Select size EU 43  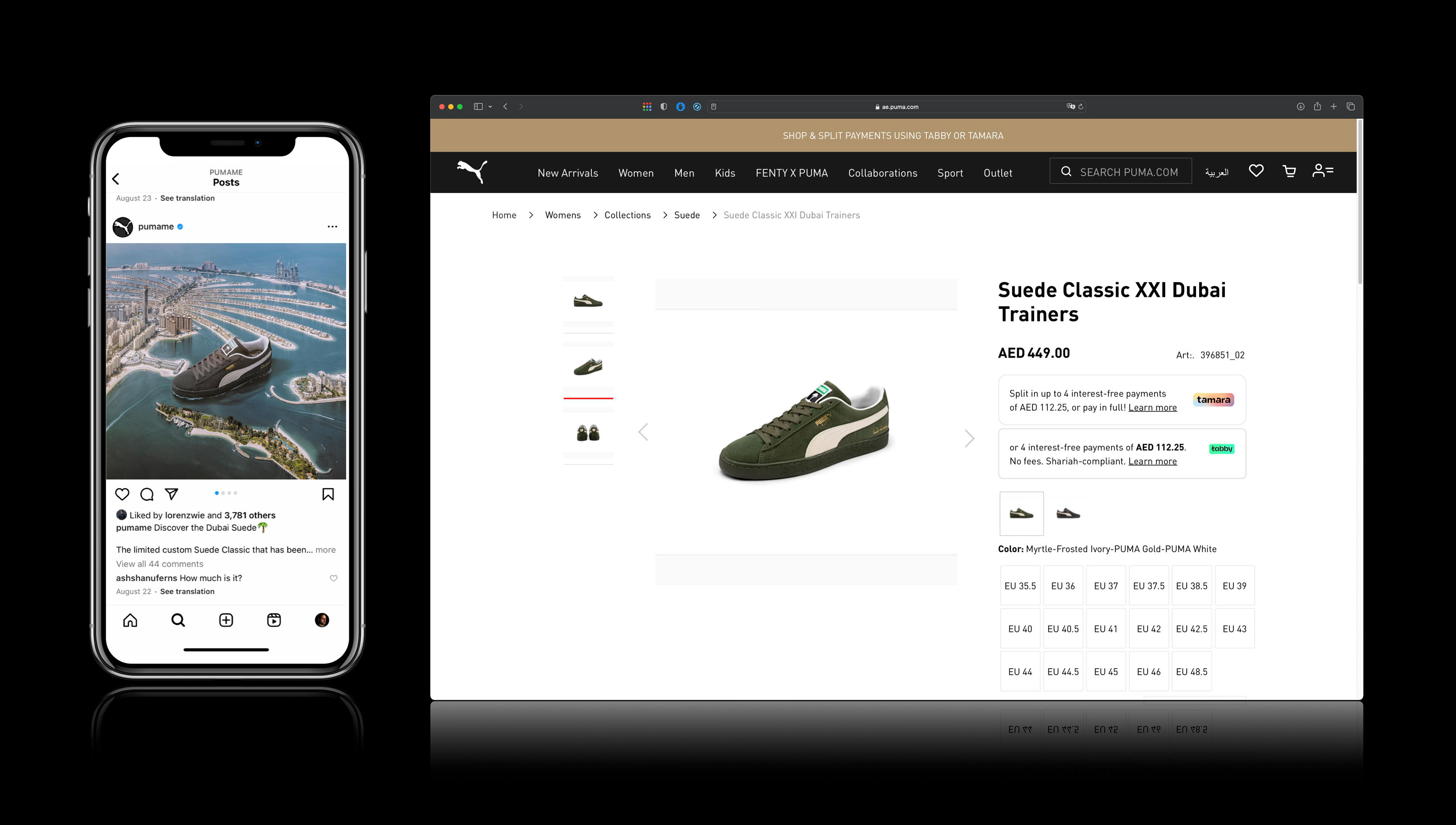[x=1235, y=629]
